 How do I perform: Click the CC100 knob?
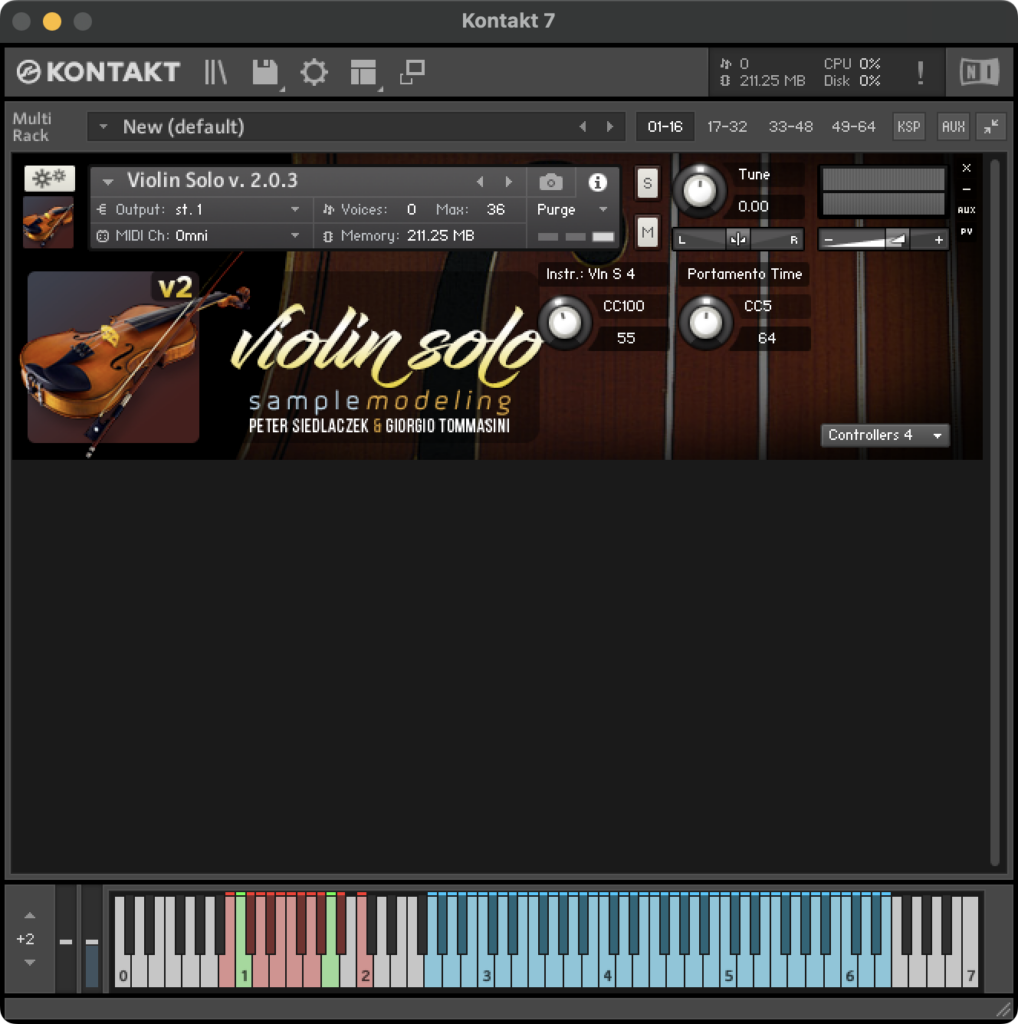(x=565, y=322)
